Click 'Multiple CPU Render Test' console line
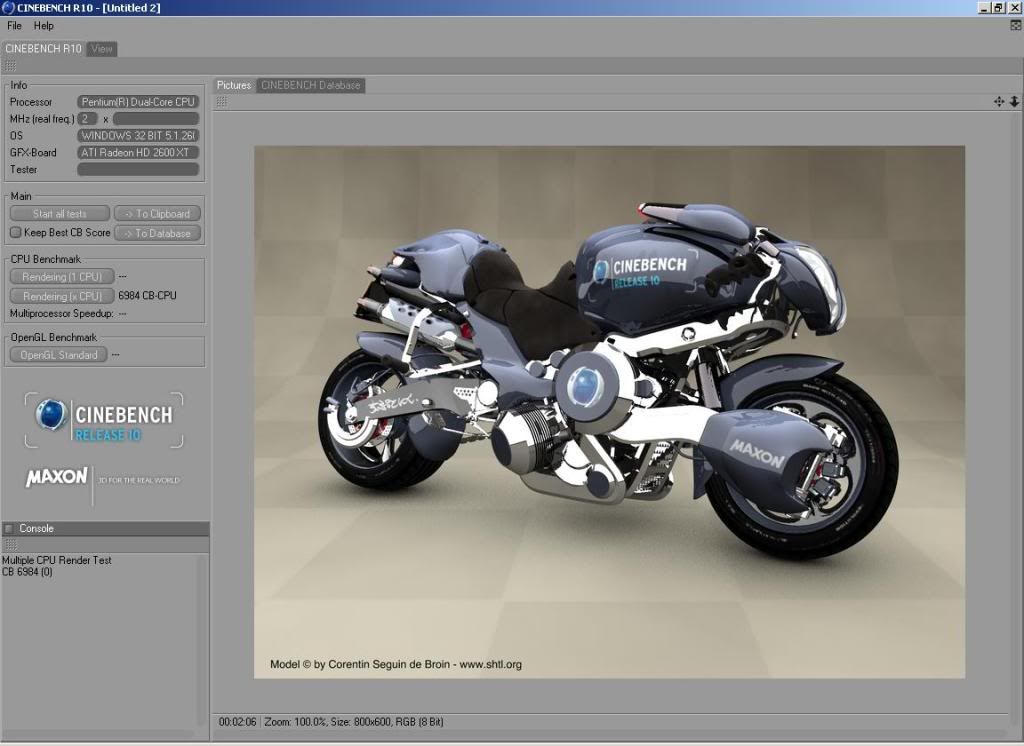The image size is (1024, 746). [57, 560]
